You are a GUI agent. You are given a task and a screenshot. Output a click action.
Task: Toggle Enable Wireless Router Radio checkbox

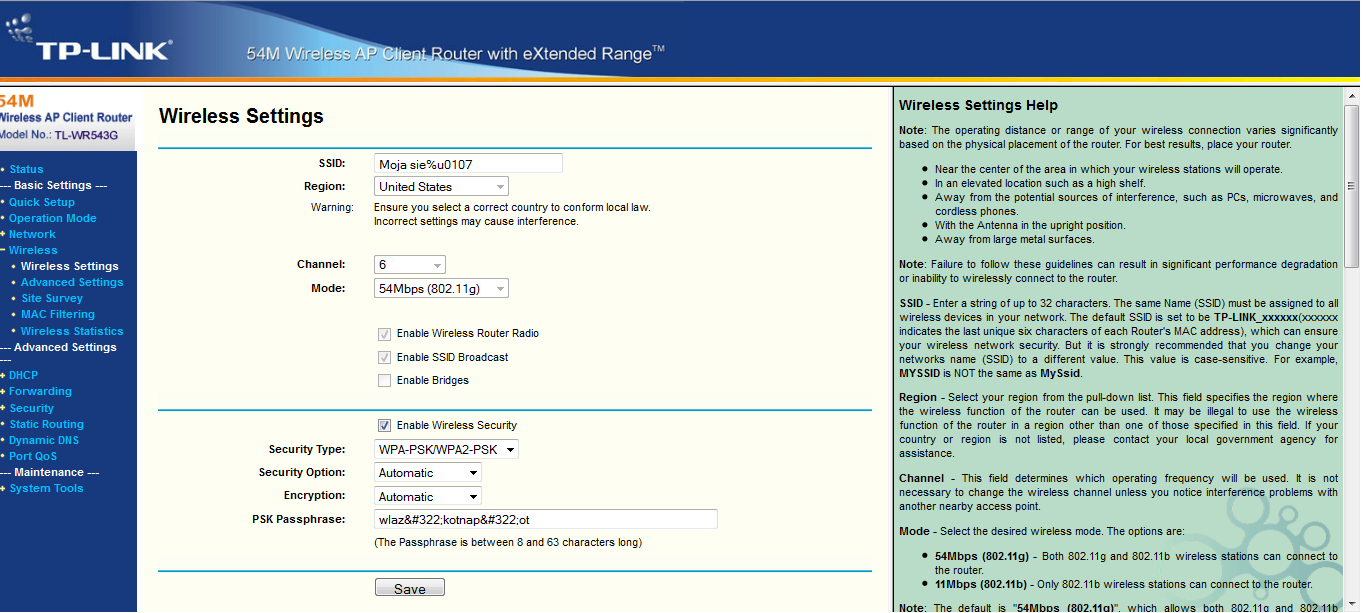[x=384, y=333]
